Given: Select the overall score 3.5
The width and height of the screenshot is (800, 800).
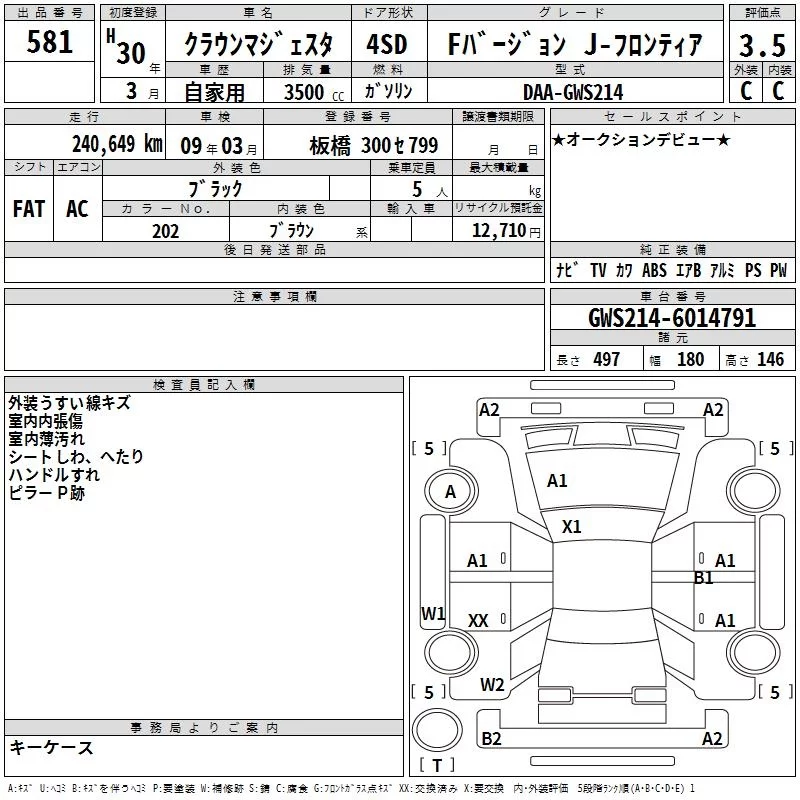Looking at the screenshot, I should 762,45.
